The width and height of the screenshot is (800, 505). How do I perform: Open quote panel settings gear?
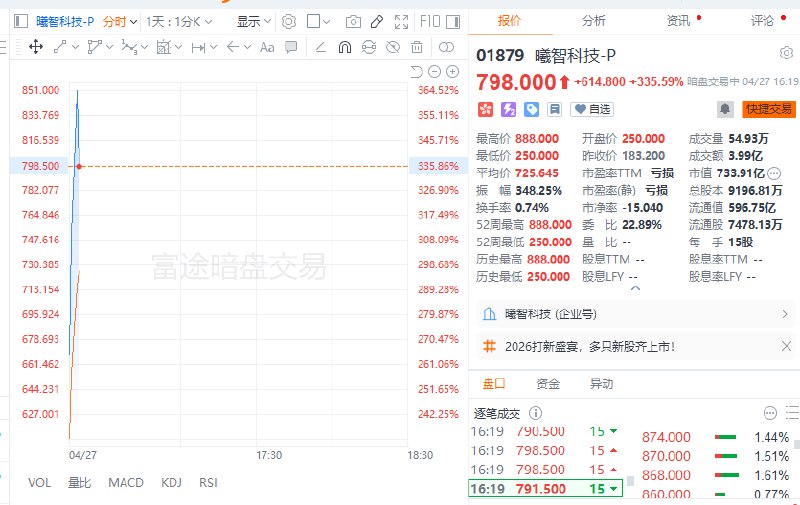[786, 53]
